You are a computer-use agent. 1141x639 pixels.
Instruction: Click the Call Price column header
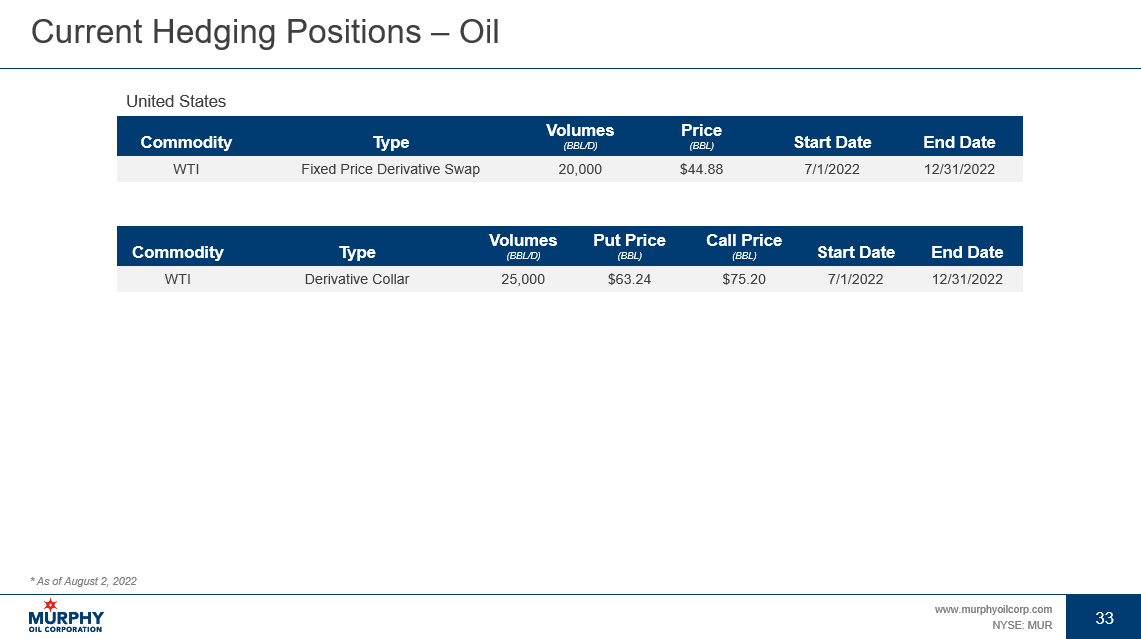point(744,241)
